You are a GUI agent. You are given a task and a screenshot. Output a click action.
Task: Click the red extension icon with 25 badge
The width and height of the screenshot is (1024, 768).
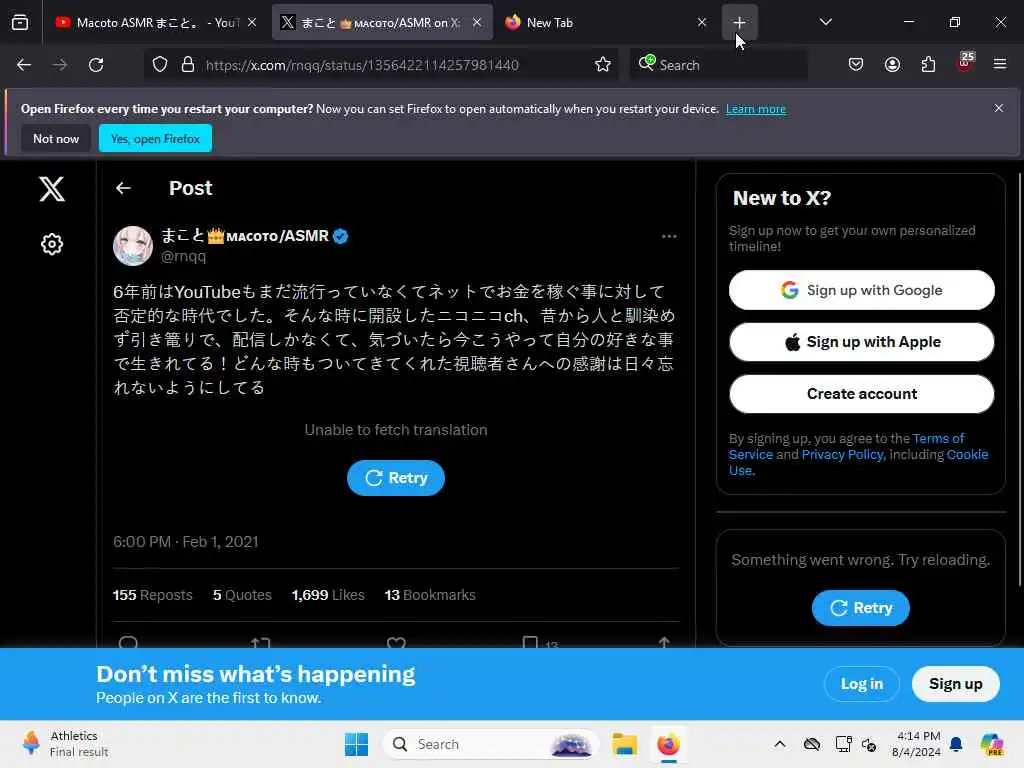[x=965, y=63]
